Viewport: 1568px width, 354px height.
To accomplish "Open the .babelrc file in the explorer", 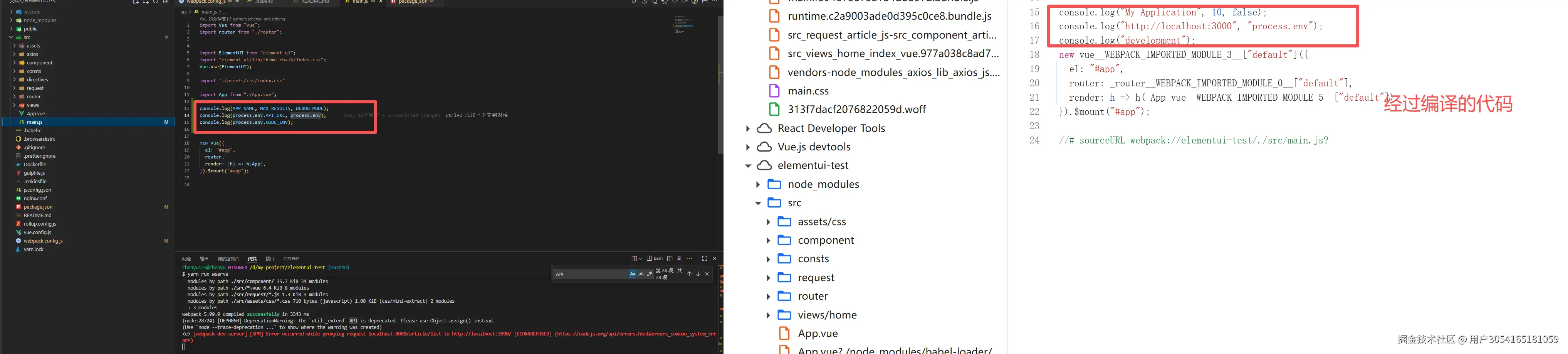I will [32, 130].
